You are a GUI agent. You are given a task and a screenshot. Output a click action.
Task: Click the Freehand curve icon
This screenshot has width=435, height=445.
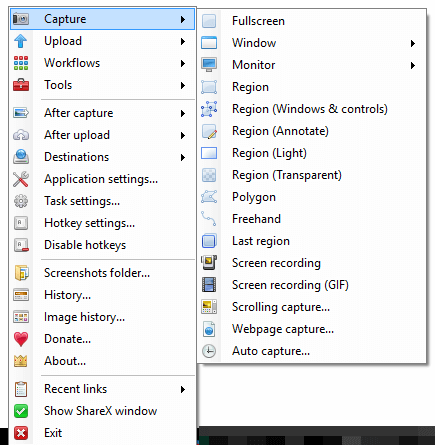(209, 219)
